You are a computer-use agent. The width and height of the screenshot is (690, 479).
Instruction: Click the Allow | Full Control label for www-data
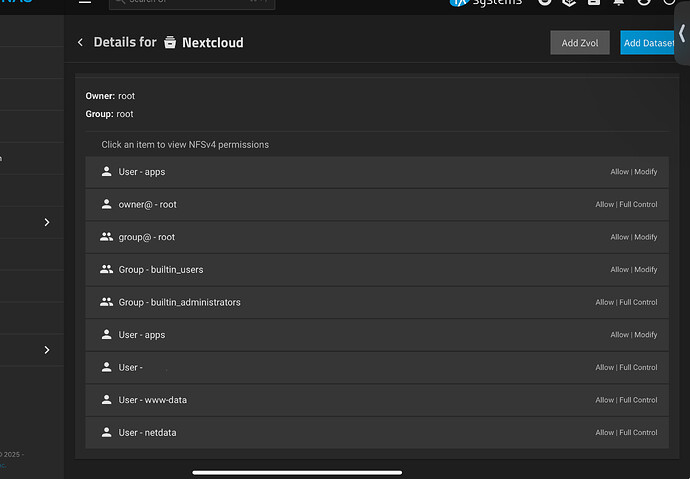(626, 400)
